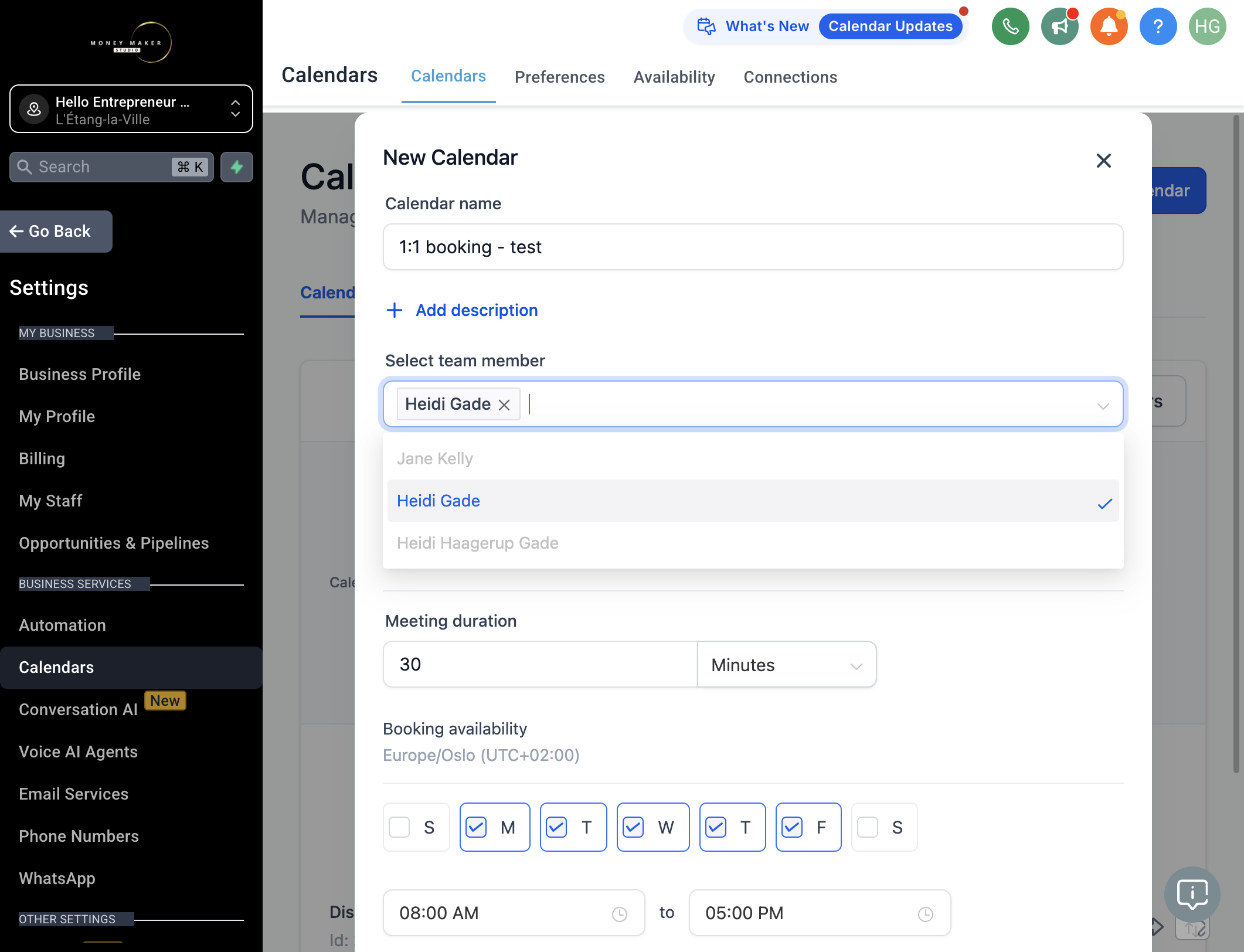Open the phone dialer icon
Screen dimensions: 1244x952
point(1010,26)
